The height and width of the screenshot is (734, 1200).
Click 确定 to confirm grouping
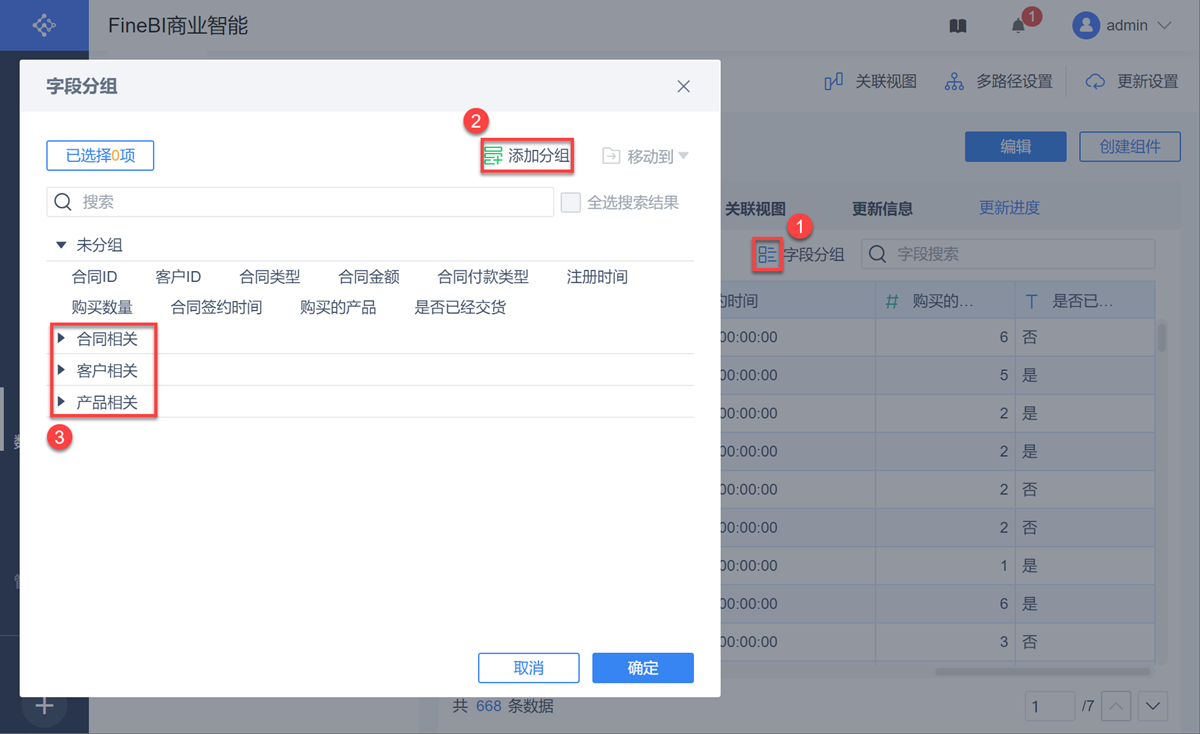[643, 668]
